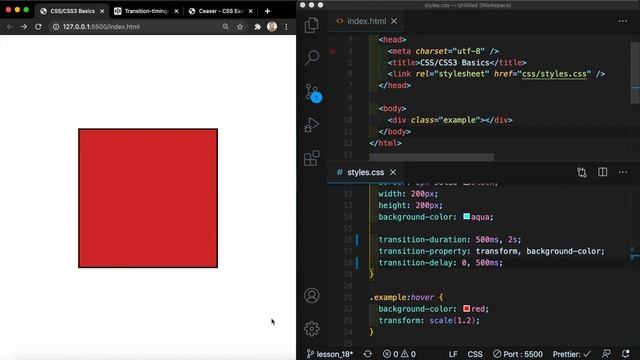Open problems errors and warnings counter

399,354
